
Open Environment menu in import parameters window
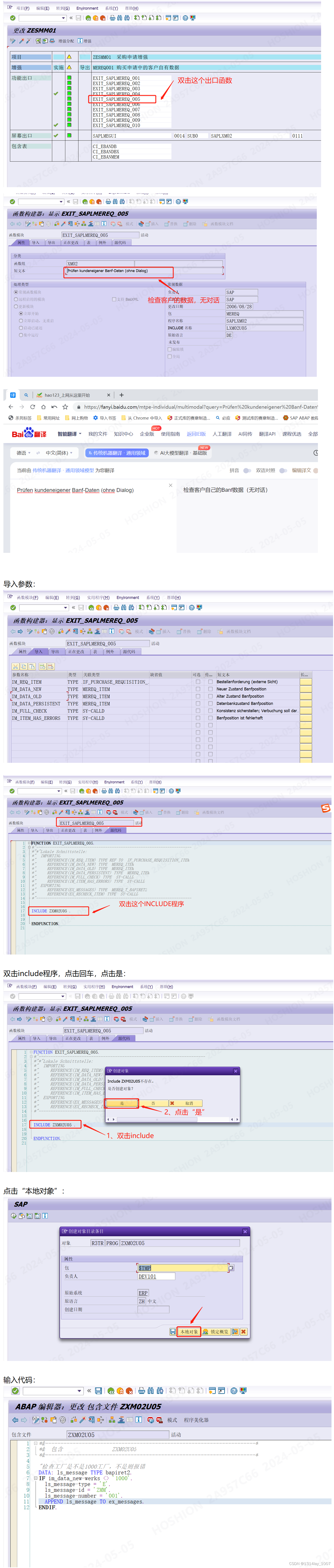pyautogui.click(x=127, y=598)
